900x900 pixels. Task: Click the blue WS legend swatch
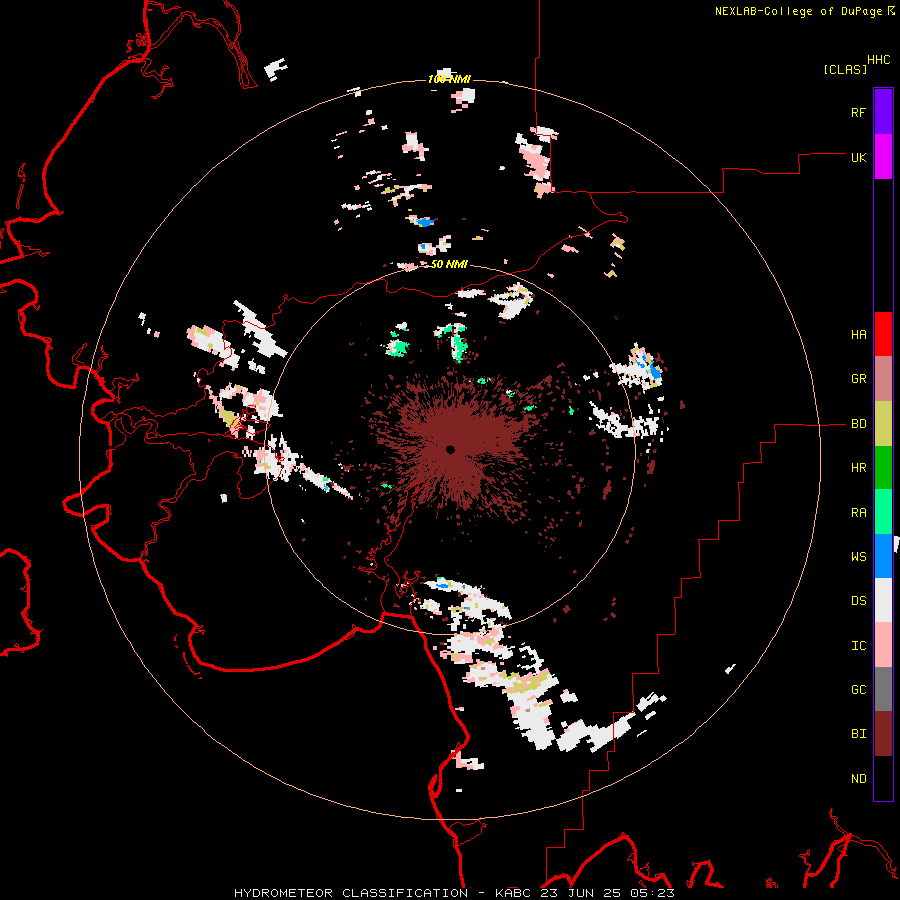(883, 556)
